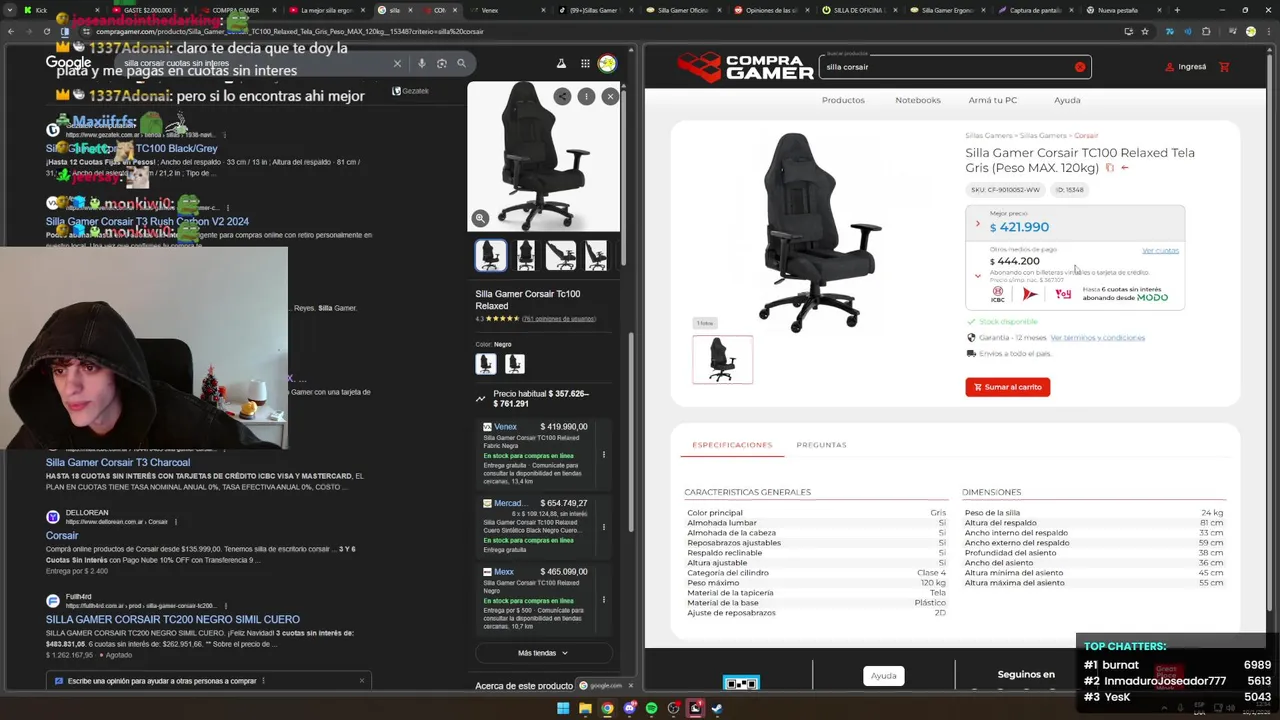Switch to the ESPECIFICACIONES tab

point(732,445)
